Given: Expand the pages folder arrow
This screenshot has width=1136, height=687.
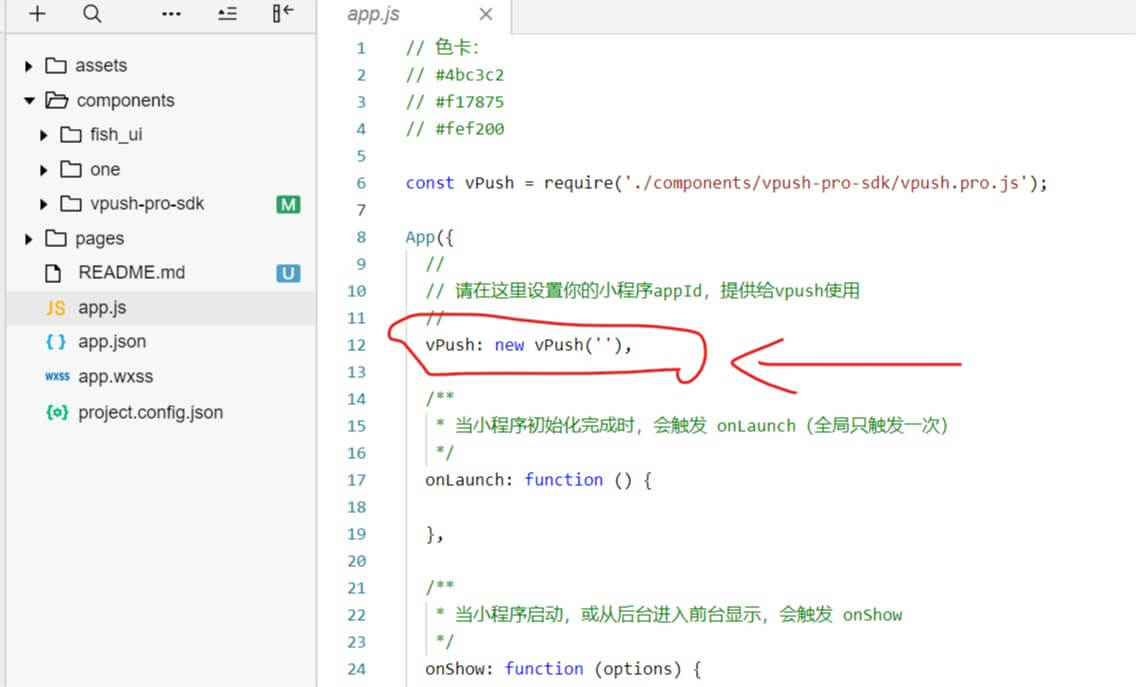Looking at the screenshot, I should click(x=28, y=239).
